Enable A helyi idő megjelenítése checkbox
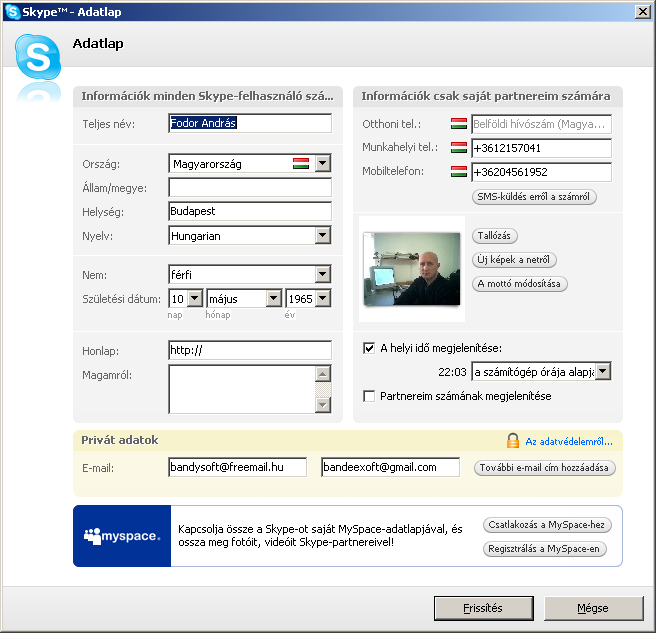Image resolution: width=656 pixels, height=633 pixels. click(x=369, y=348)
